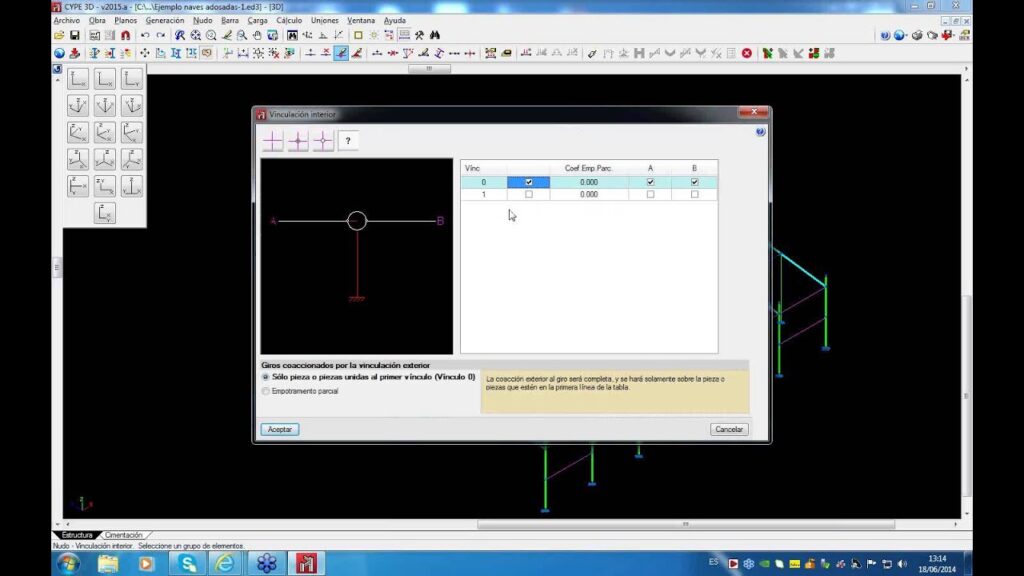Screen dimensions: 1024x576
Task: Select the pan hand tool in toolbar
Action: pos(257,35)
